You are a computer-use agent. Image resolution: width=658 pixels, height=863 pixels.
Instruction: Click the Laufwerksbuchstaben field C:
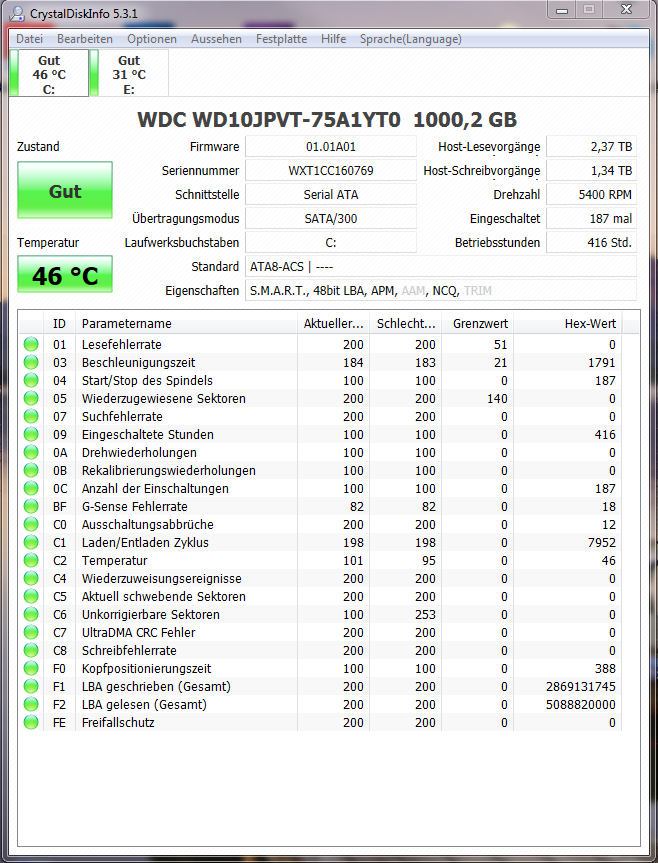coord(331,243)
